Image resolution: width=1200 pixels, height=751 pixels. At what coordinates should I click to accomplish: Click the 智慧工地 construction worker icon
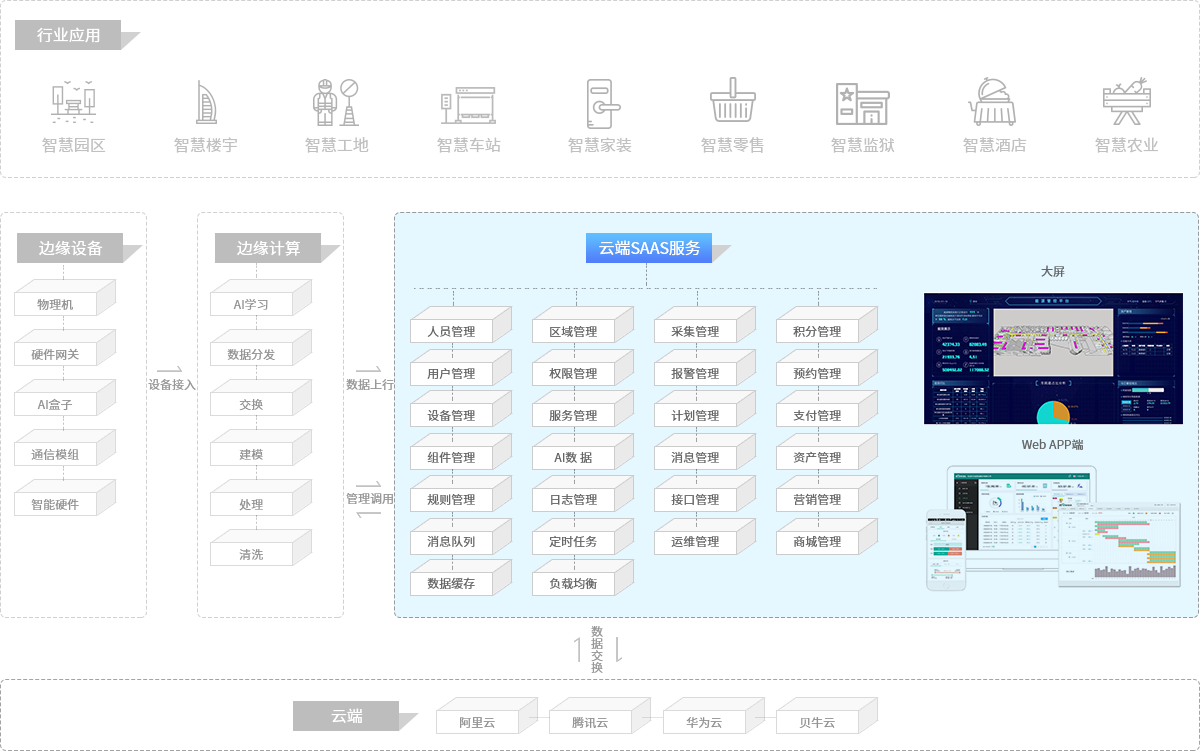336,101
